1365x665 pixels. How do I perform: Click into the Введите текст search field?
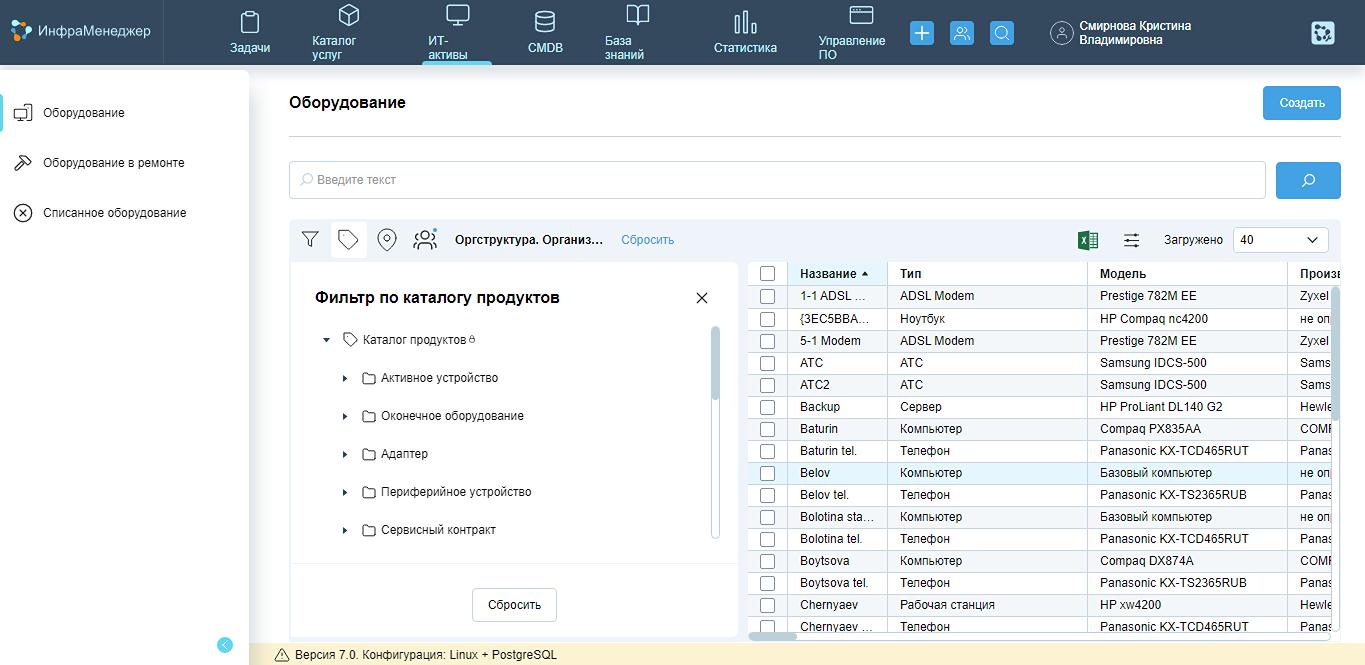pos(777,180)
